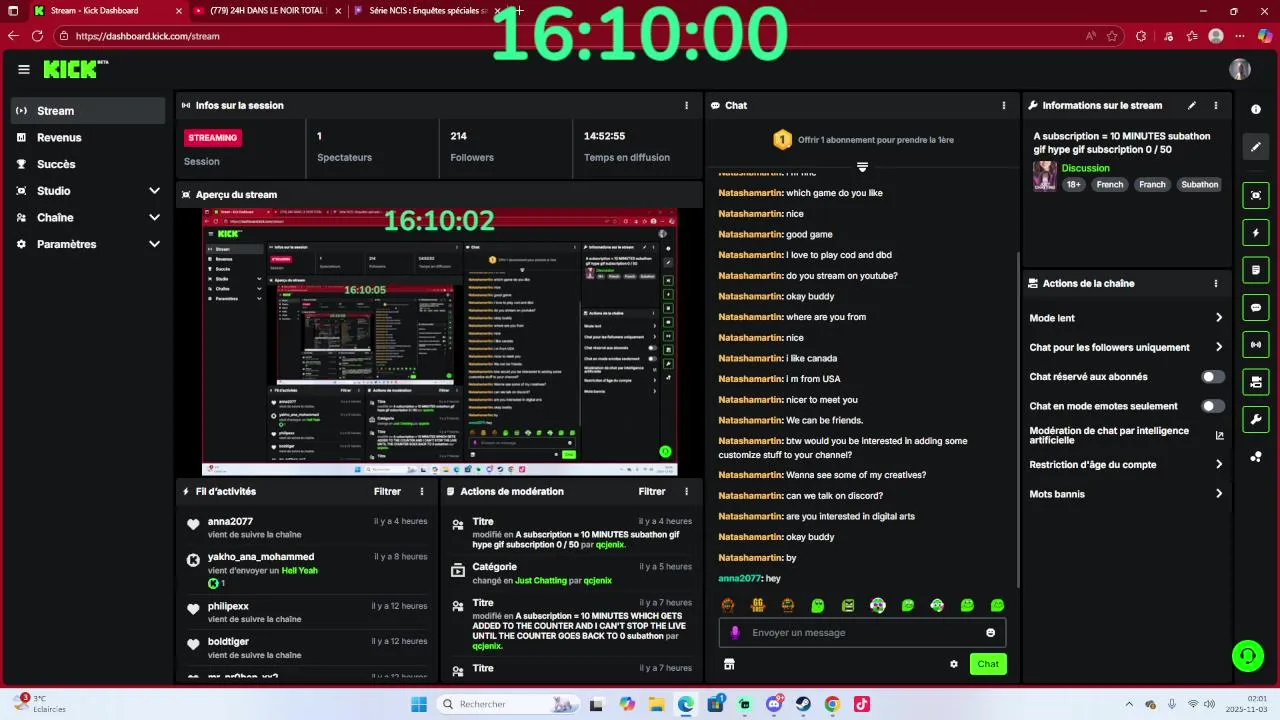This screenshot has height=720, width=1280.
Task: Open chat settings gear icon
Action: pyautogui.click(x=954, y=664)
